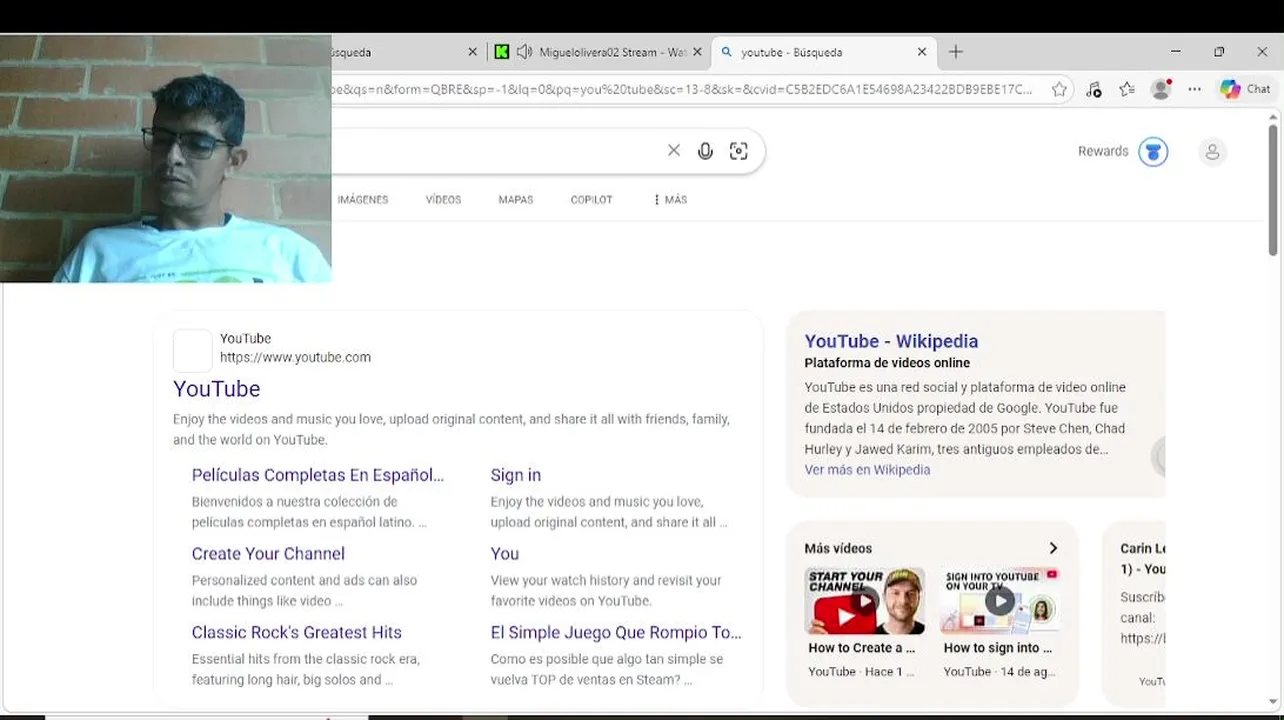Open the 'You' sitelink
Screen dimensions: 1284x720
point(505,554)
